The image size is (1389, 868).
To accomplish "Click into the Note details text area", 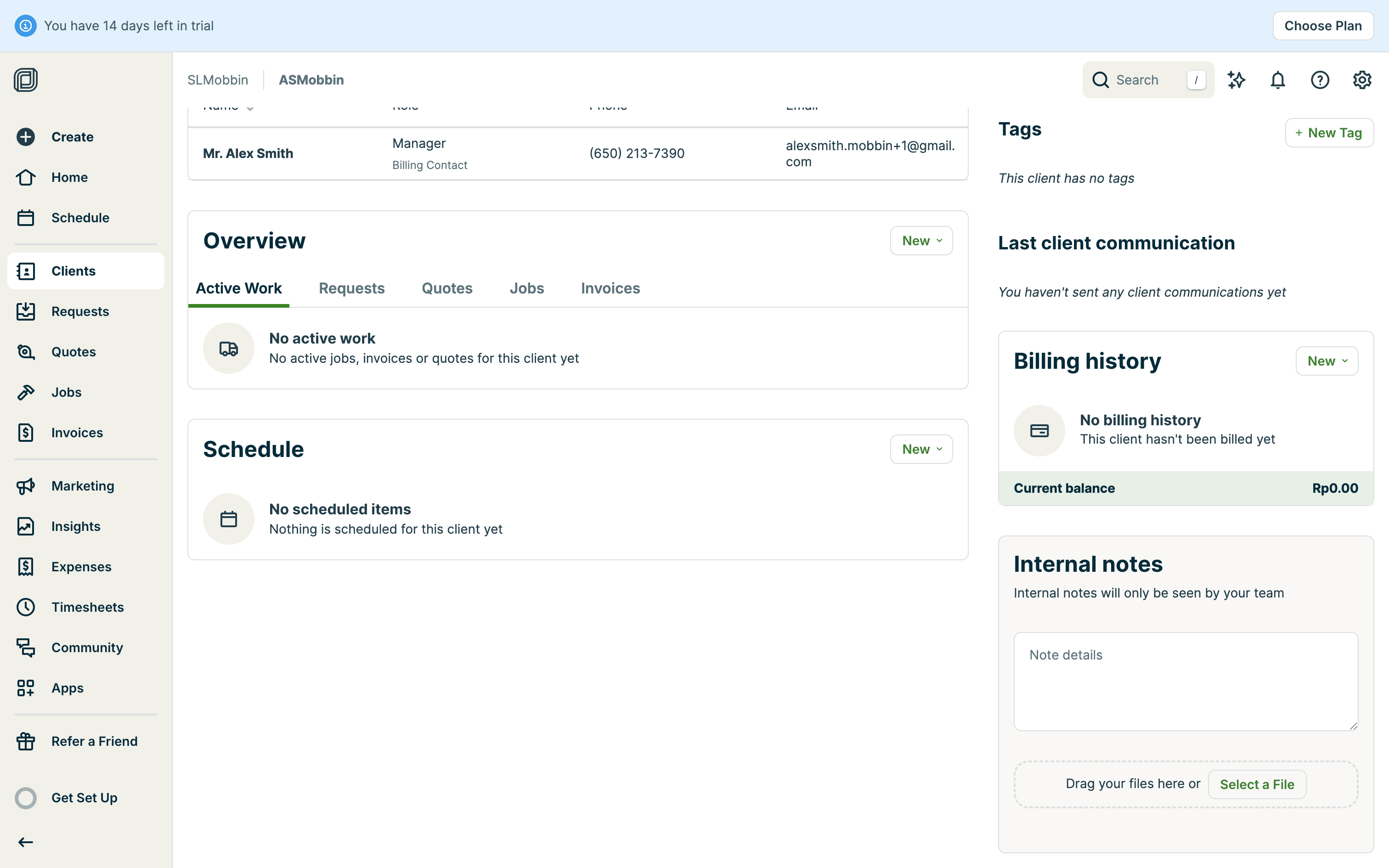I will 1185,681.
